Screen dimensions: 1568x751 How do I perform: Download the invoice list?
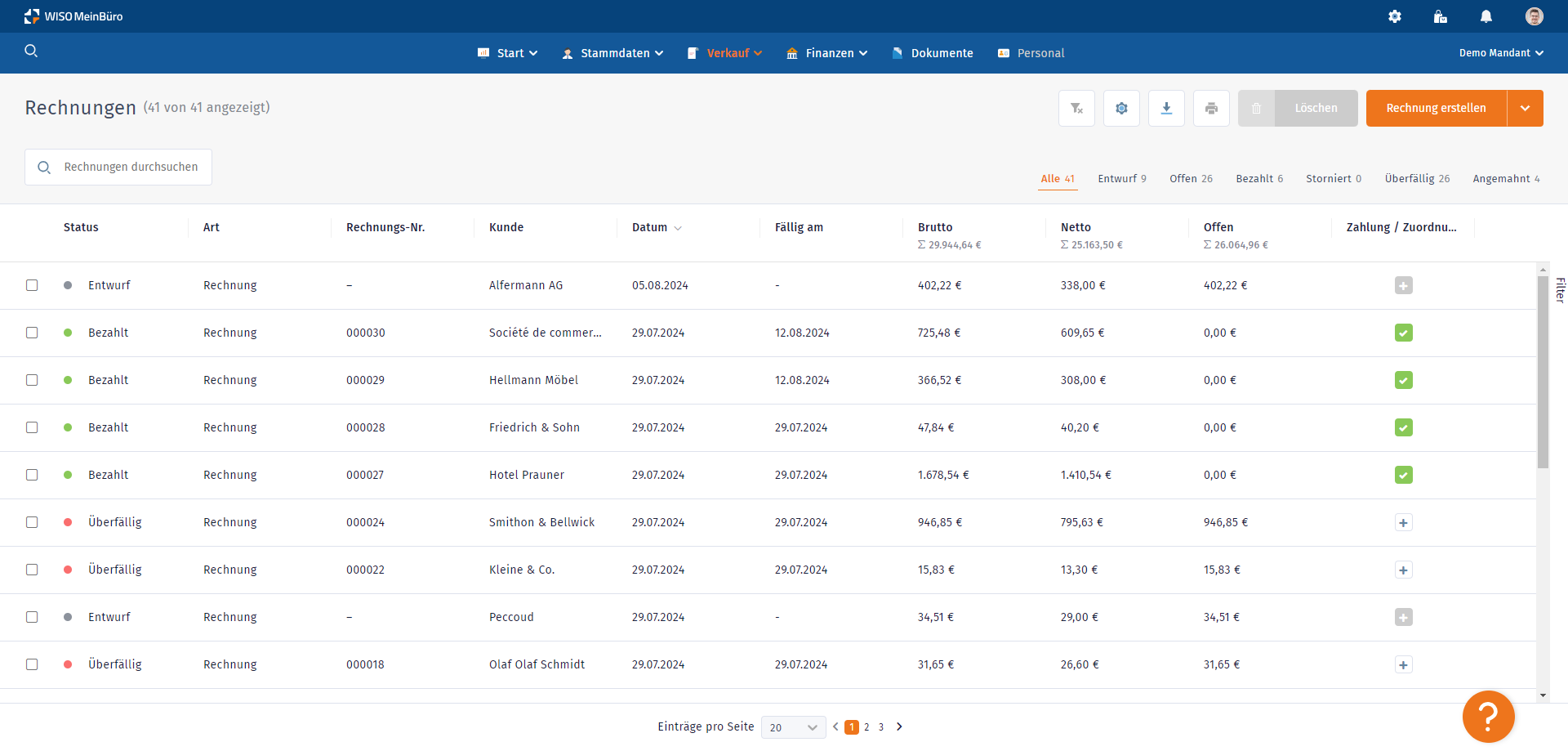pyautogui.click(x=1166, y=108)
